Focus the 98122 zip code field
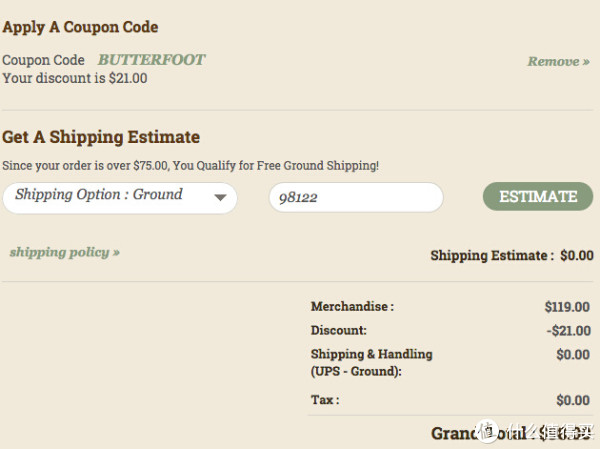The height and width of the screenshot is (449, 600). click(x=356, y=198)
